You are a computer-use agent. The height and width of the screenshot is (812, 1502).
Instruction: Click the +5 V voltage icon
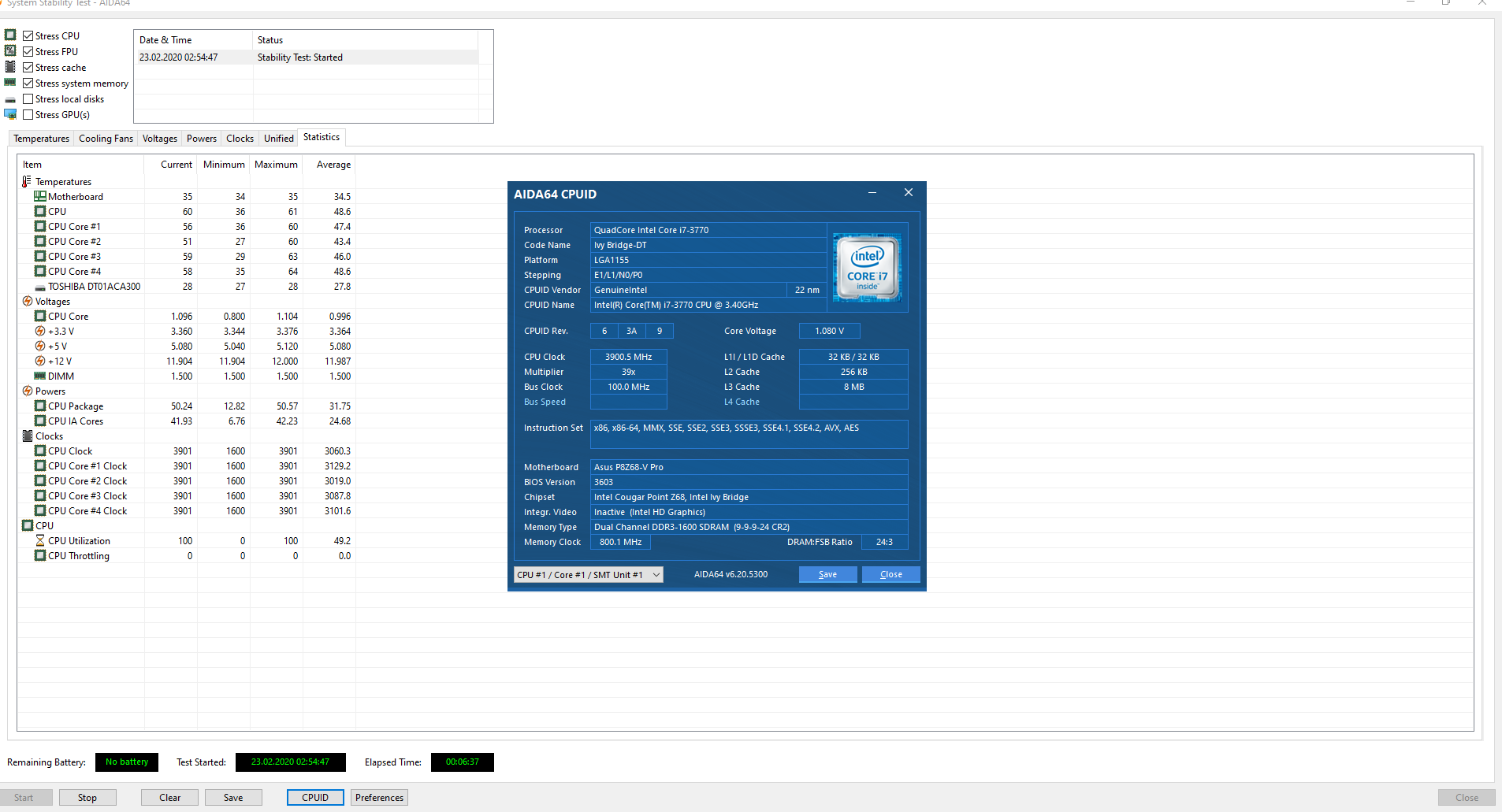(40, 346)
